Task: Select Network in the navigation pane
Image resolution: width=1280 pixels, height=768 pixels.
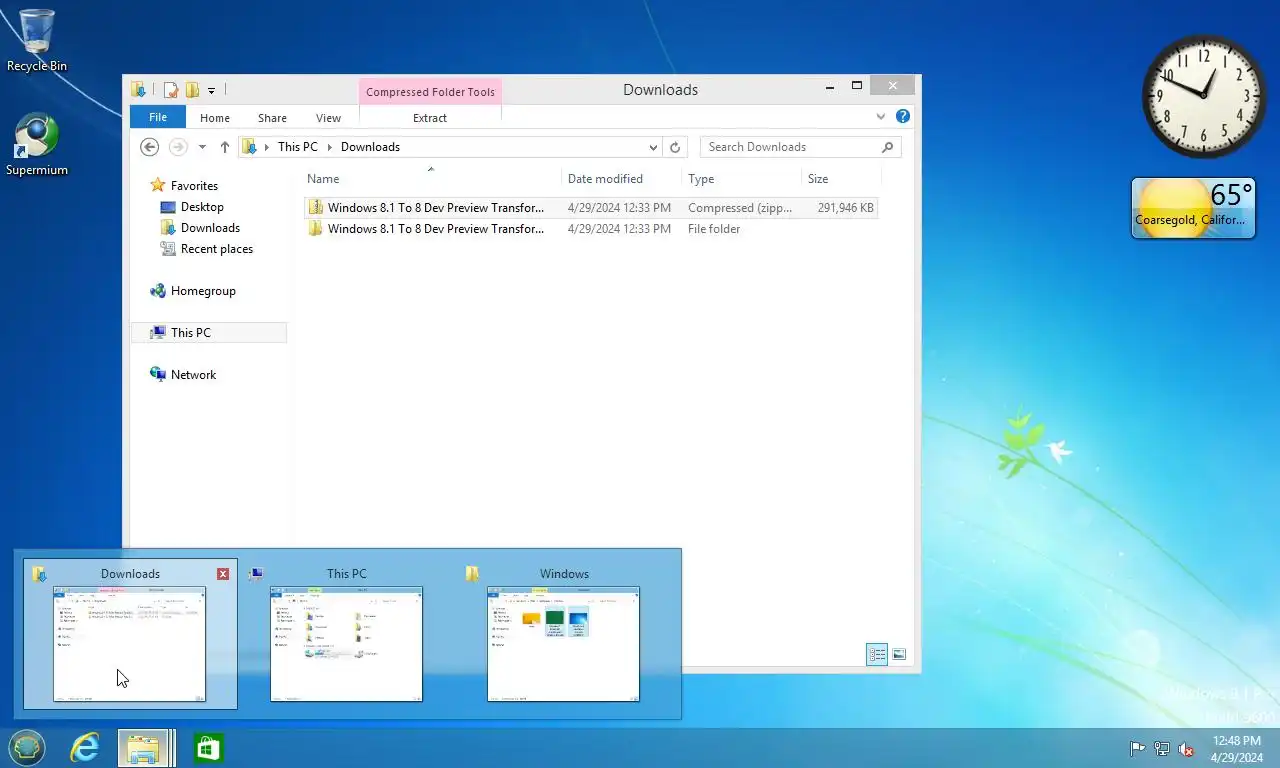Action: 193,375
